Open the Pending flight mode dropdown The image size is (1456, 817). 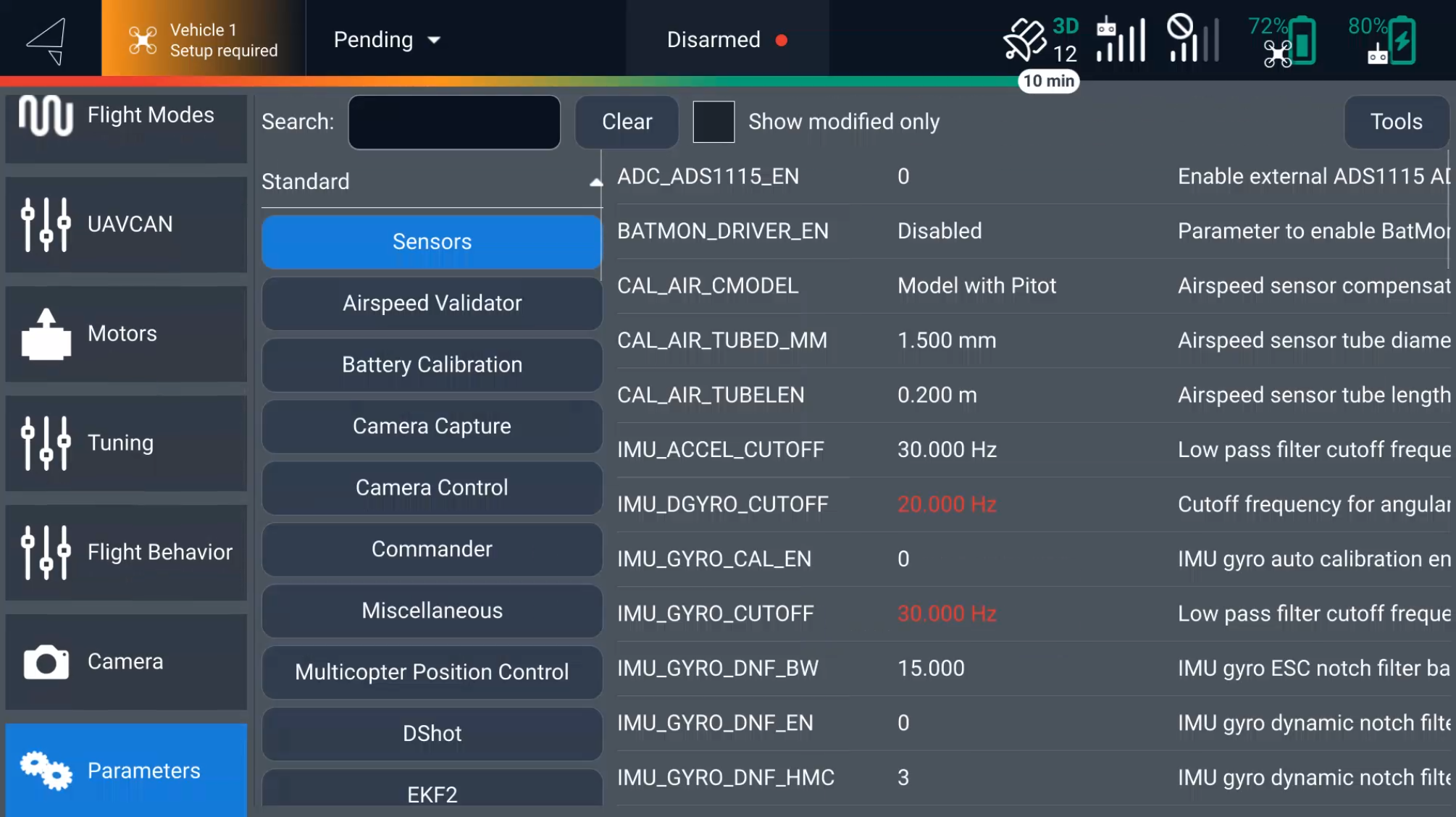[387, 40]
